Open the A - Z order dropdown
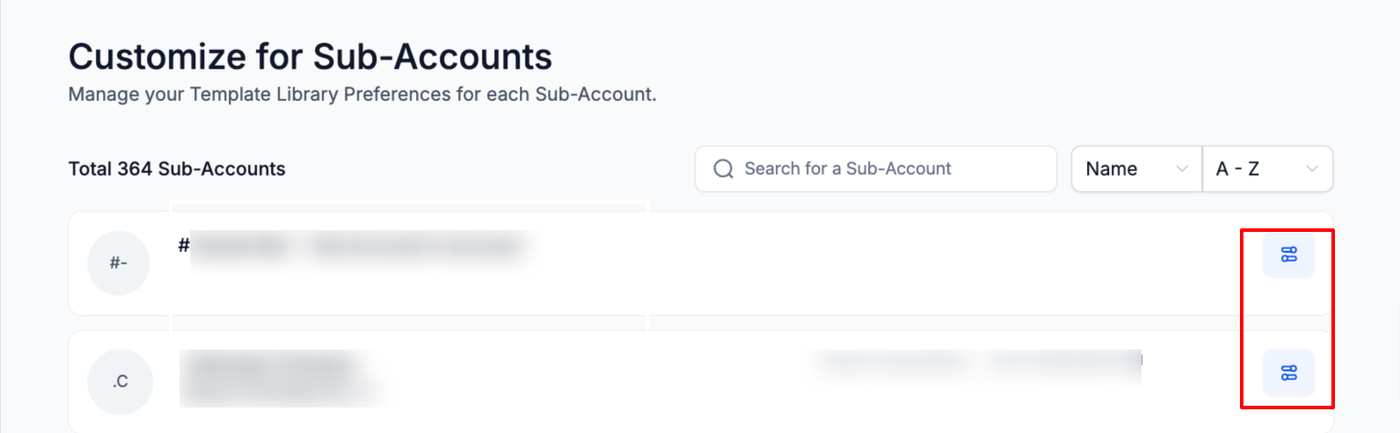This screenshot has height=433, width=1400. click(x=1267, y=169)
